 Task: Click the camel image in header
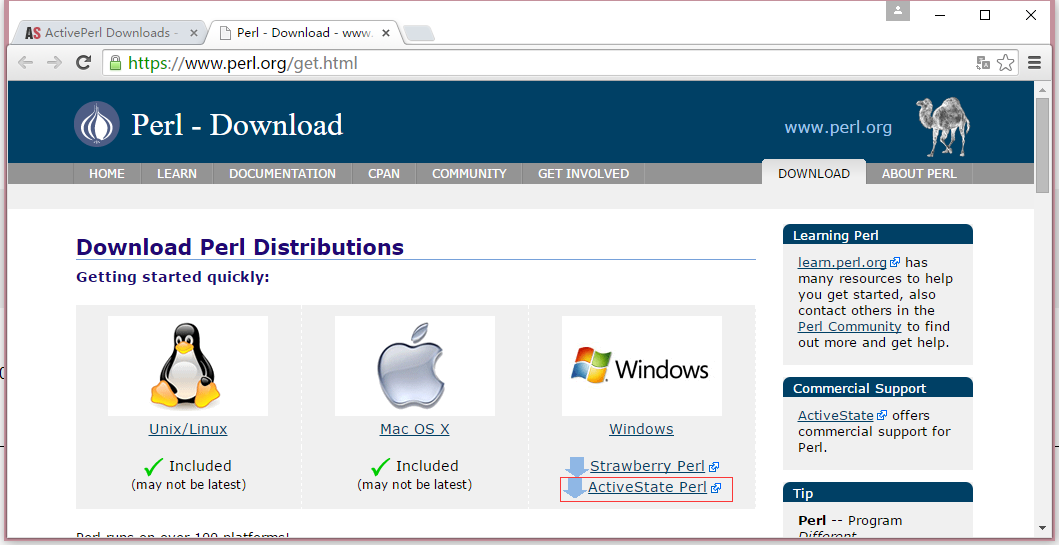[x=943, y=126]
